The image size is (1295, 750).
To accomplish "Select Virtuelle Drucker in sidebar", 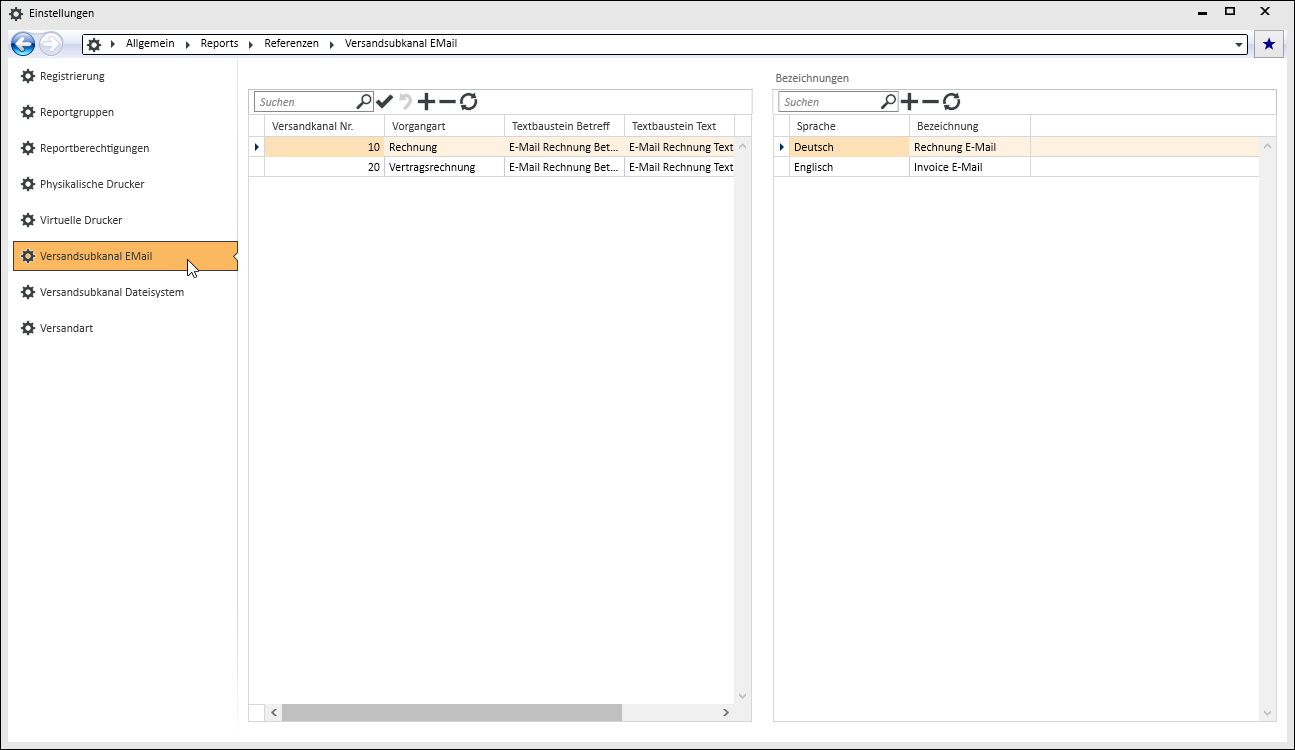I will [80, 220].
